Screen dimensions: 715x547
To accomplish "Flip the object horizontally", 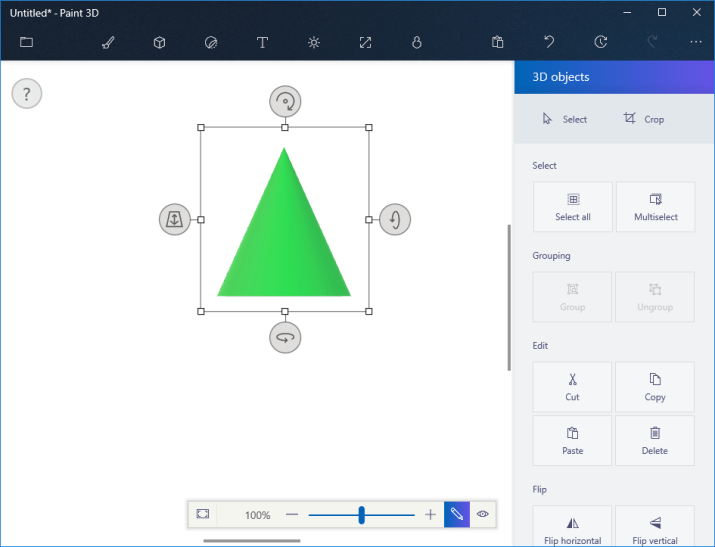I will tap(572, 526).
